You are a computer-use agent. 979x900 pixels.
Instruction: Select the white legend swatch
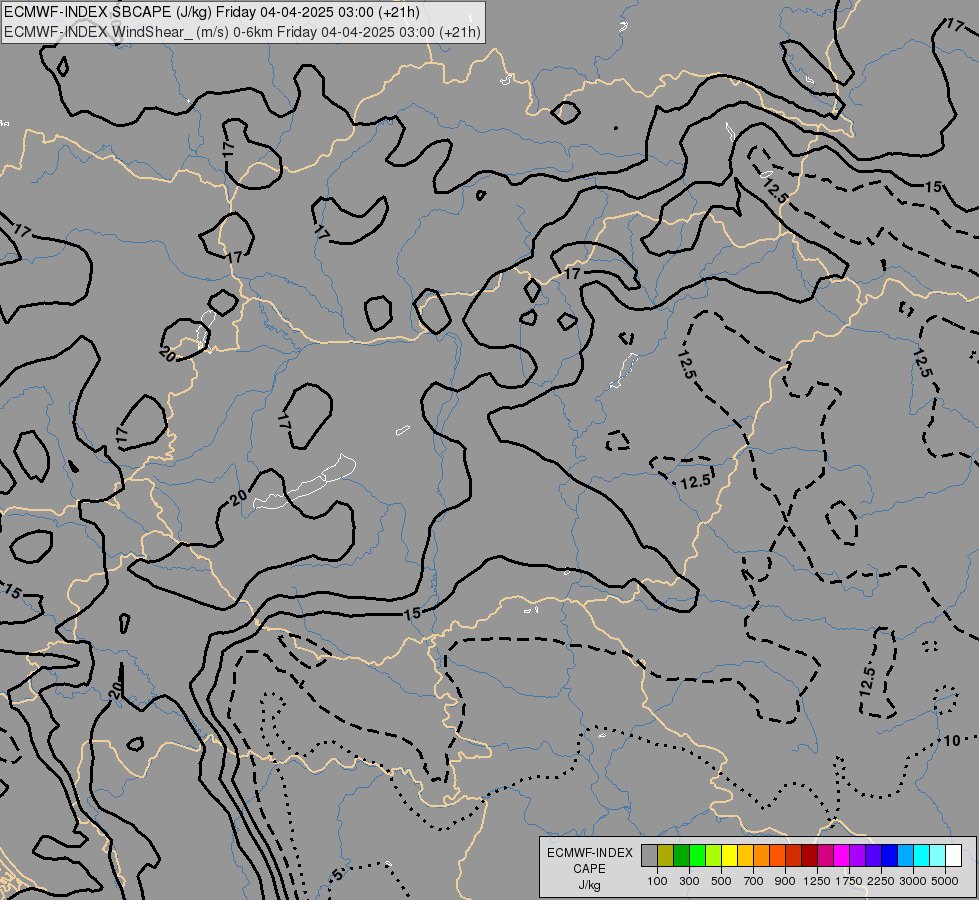[x=953, y=855]
